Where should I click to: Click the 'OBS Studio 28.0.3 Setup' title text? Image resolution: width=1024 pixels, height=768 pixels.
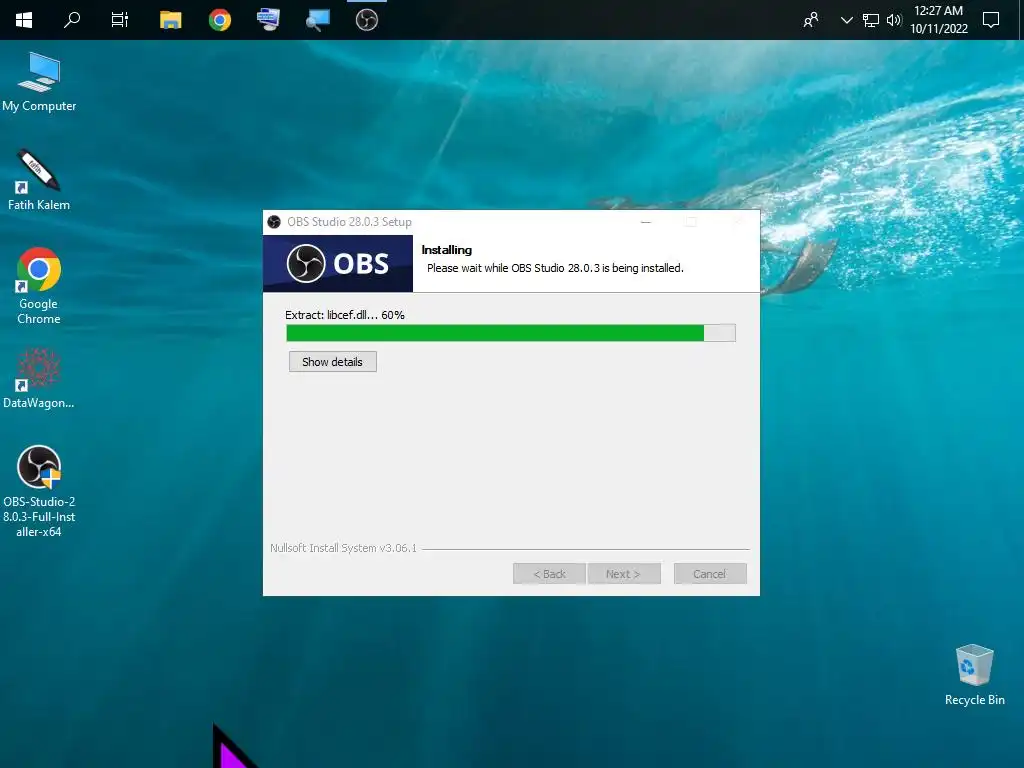tap(349, 222)
